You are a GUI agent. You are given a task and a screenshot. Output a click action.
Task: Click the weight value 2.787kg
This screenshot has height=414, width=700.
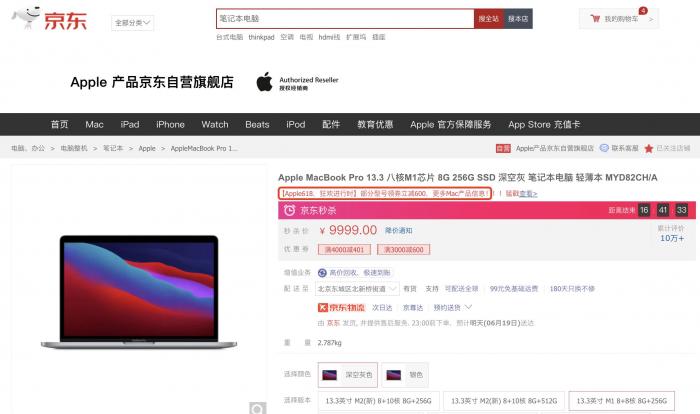click(x=329, y=343)
